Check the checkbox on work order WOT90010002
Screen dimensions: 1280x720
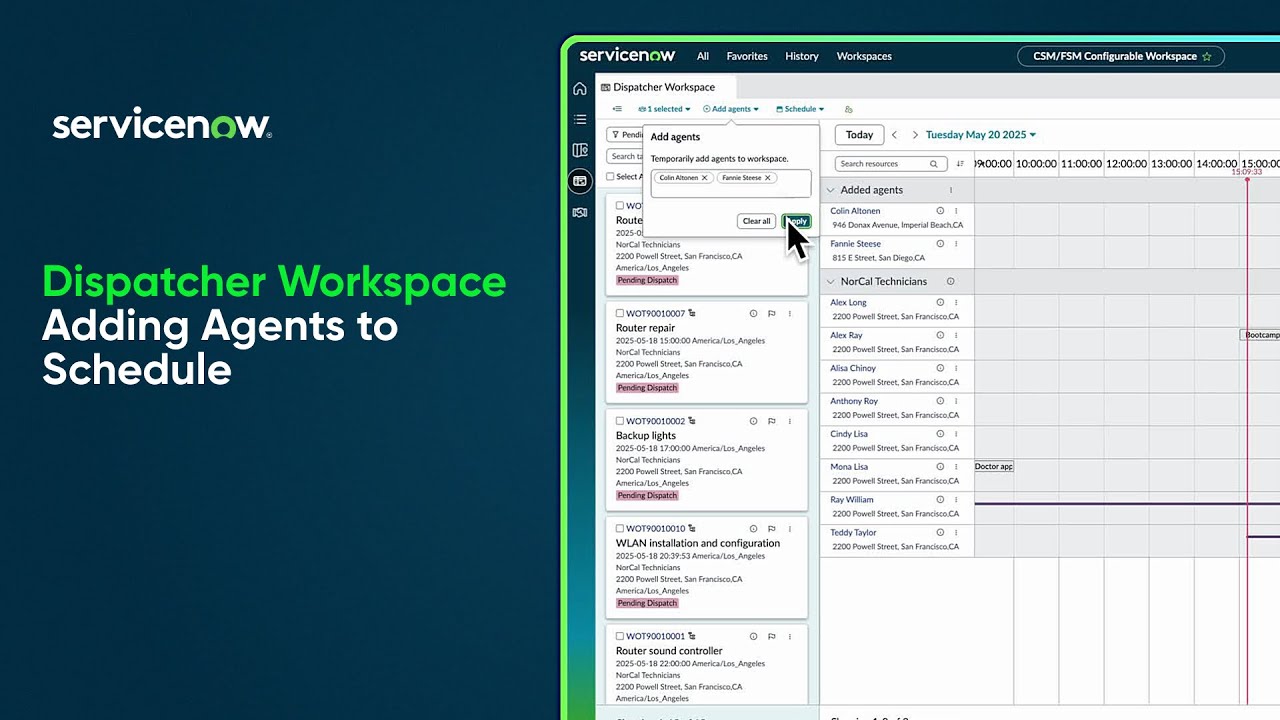619,421
